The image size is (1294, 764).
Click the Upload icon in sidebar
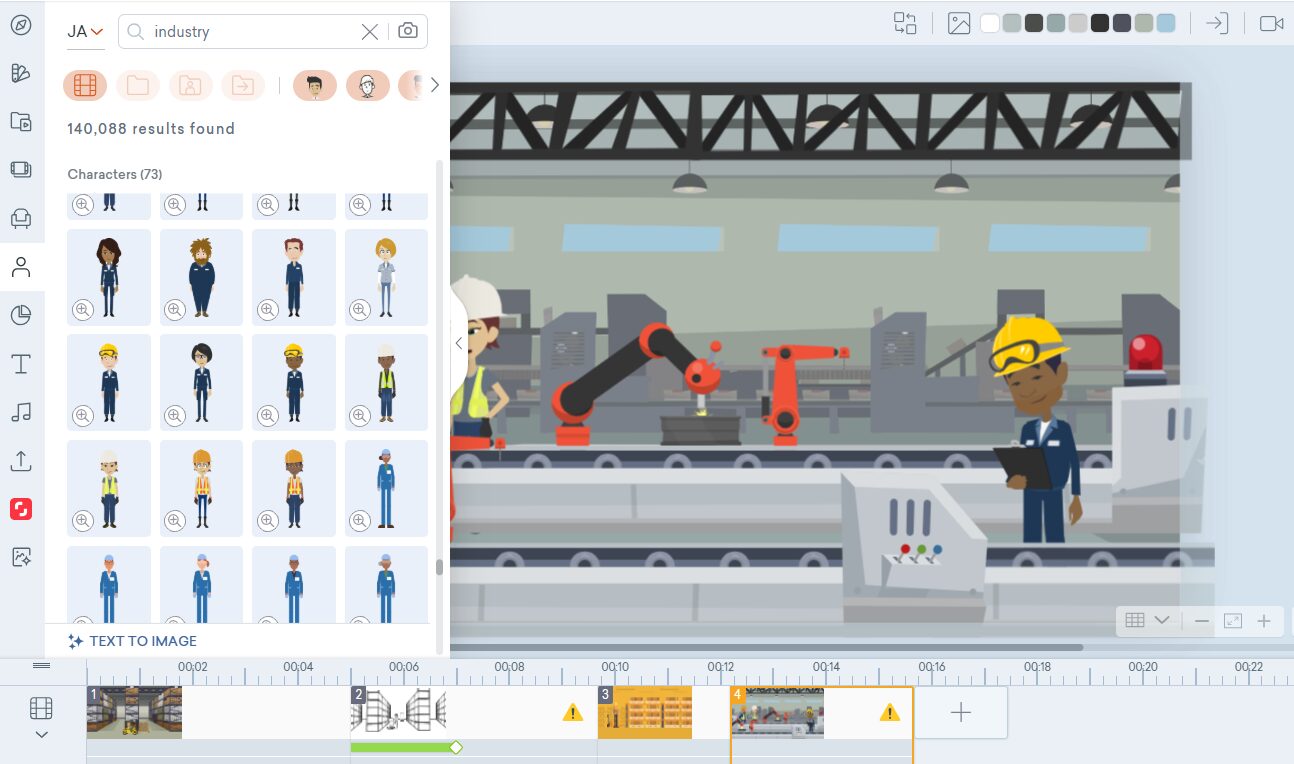[21, 461]
